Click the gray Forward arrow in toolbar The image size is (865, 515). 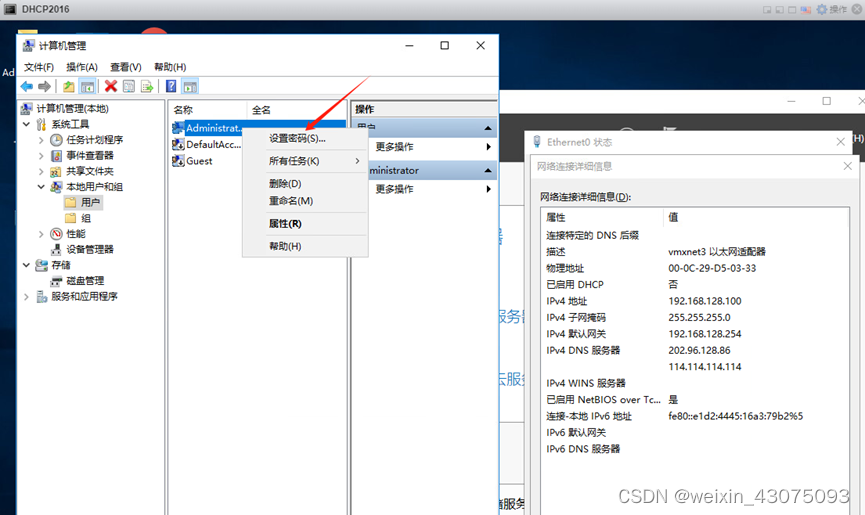pyautogui.click(x=45, y=87)
